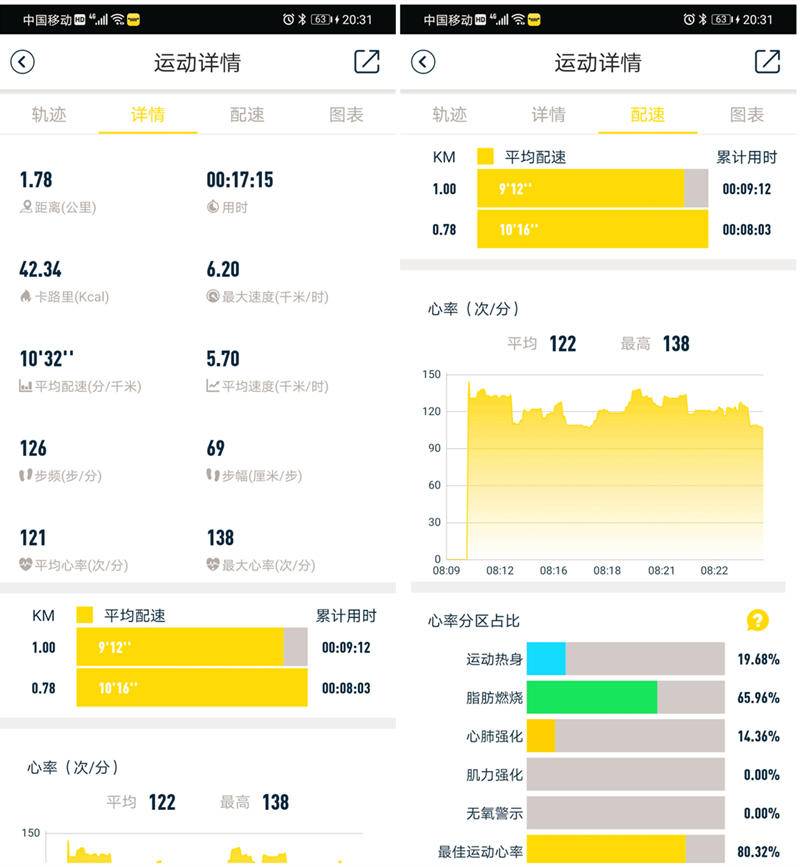Screen dimensions: 800x867
Task: Tap 00:08:03 cumulative time on left screen
Action: click(x=346, y=688)
